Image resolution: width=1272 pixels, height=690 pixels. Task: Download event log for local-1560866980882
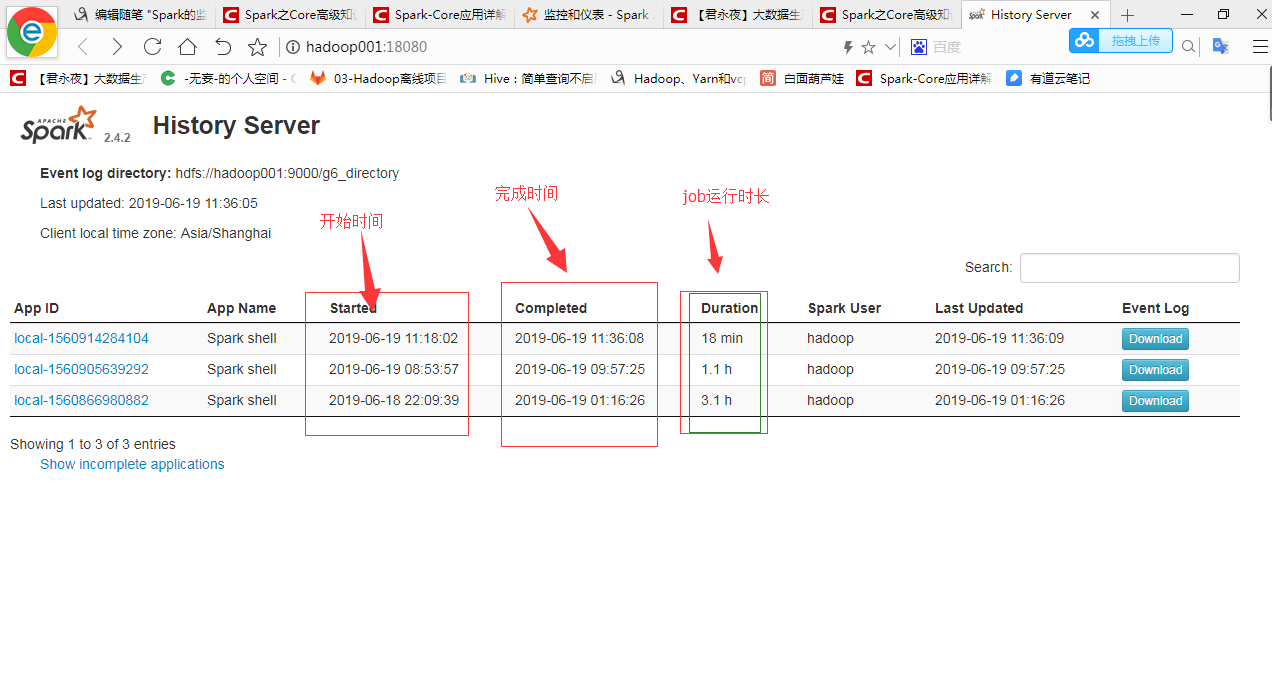1155,401
